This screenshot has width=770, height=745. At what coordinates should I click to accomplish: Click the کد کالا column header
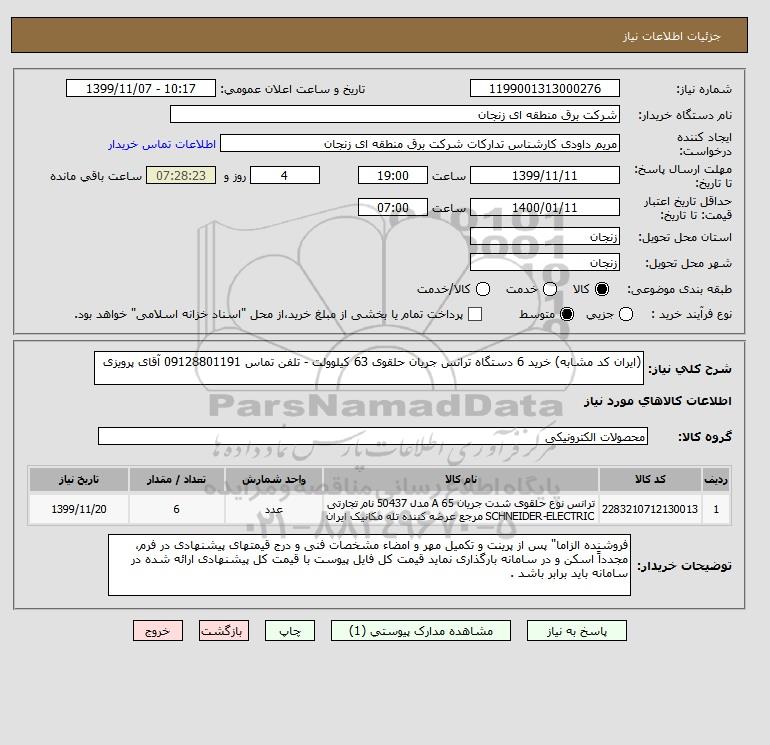point(650,479)
